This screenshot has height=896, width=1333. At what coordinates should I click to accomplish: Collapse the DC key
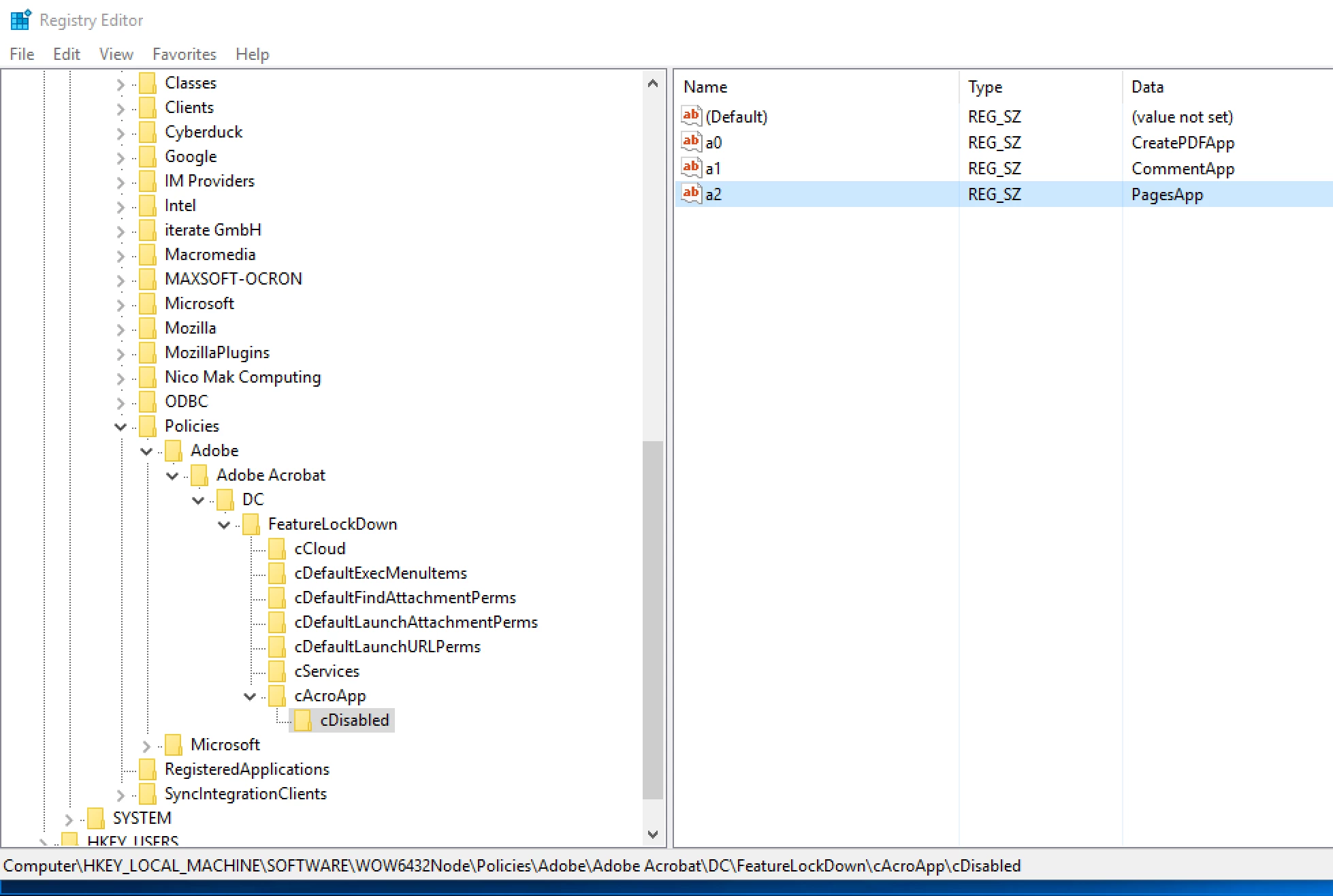[x=198, y=500]
